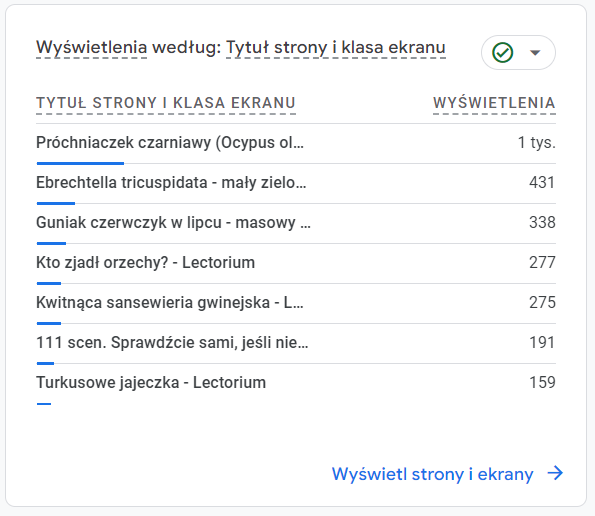Click the views value 159
This screenshot has width=595, height=516.
tap(542, 382)
